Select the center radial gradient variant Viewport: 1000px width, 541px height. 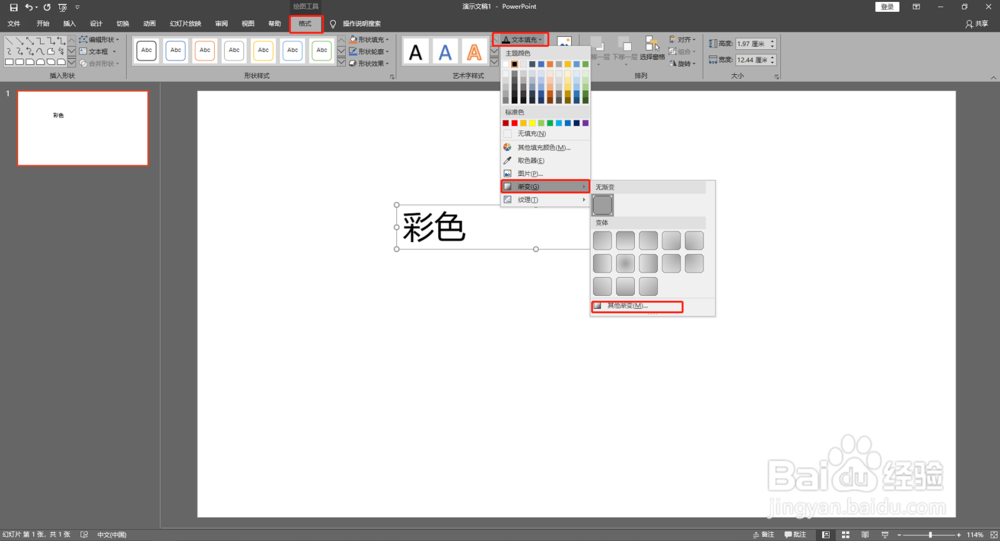(x=626, y=263)
